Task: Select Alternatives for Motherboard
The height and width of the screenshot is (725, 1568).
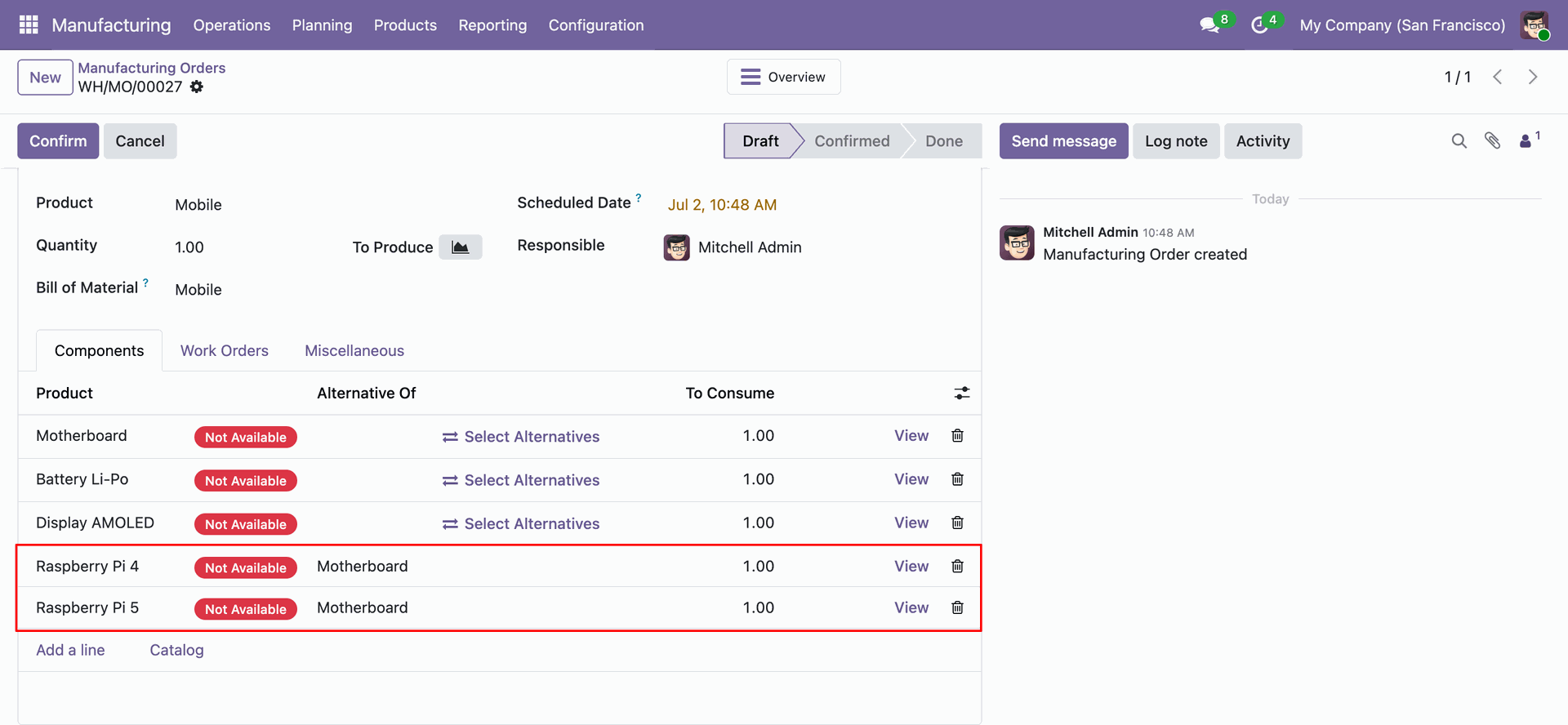Action: (521, 437)
